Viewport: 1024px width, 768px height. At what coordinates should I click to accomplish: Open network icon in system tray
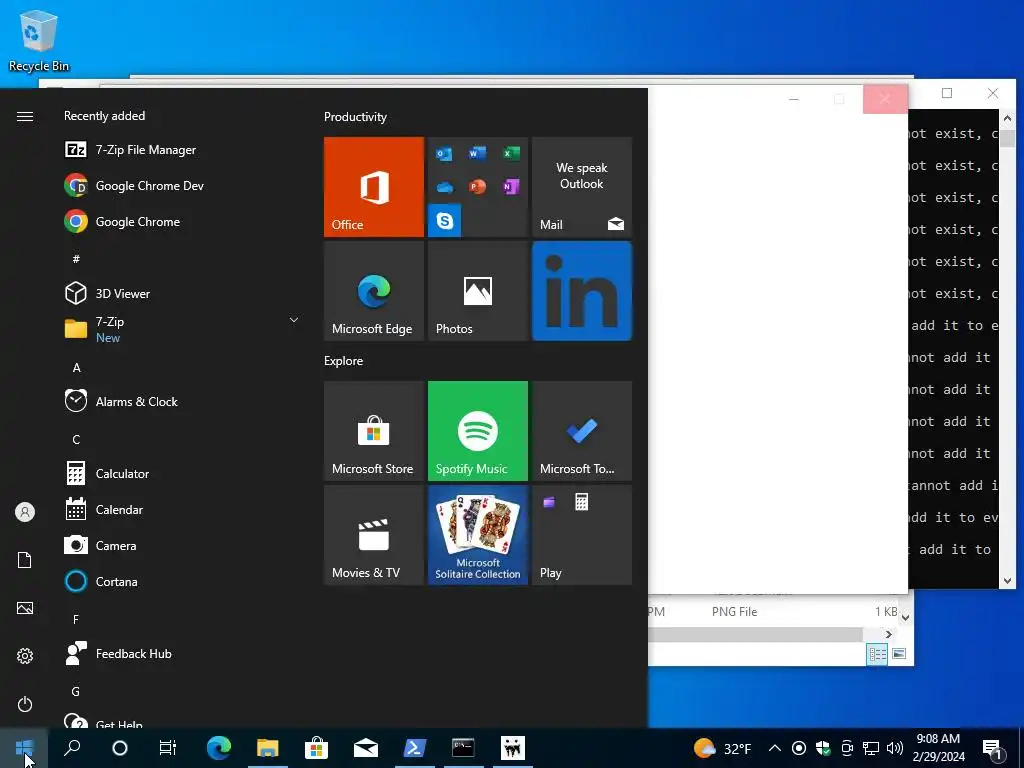tap(871, 748)
